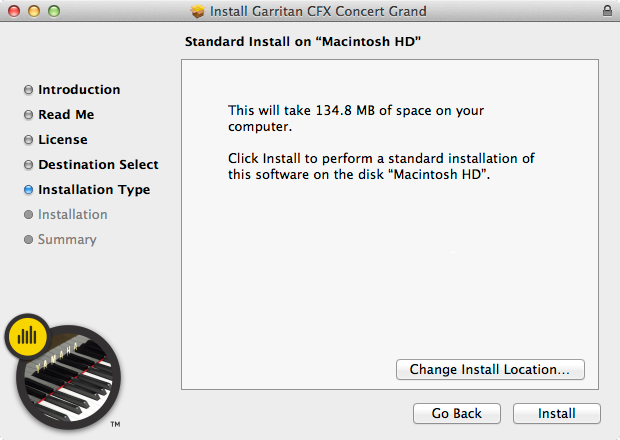Click the Install Garritan CFX Concert Grand title
This screenshot has width=620, height=440.
[318, 11]
